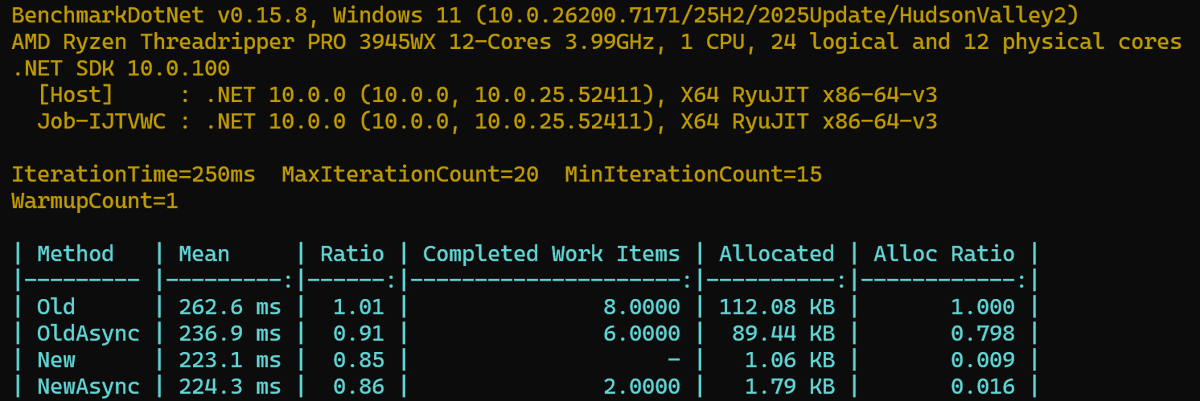Click the Allocated column header
The width and height of the screenshot is (1200, 401).
[776, 254]
